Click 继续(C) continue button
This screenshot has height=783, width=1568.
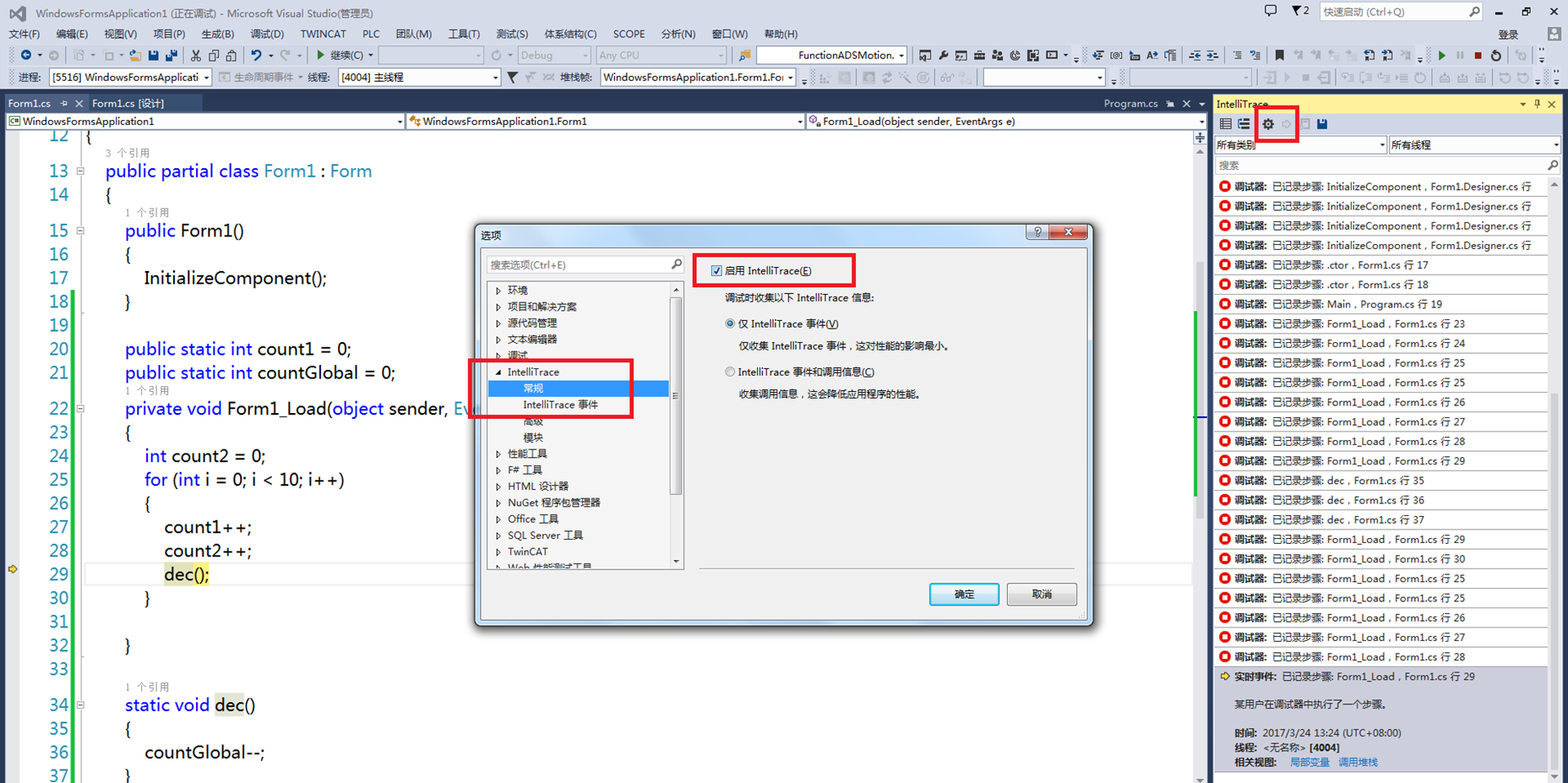tap(344, 56)
